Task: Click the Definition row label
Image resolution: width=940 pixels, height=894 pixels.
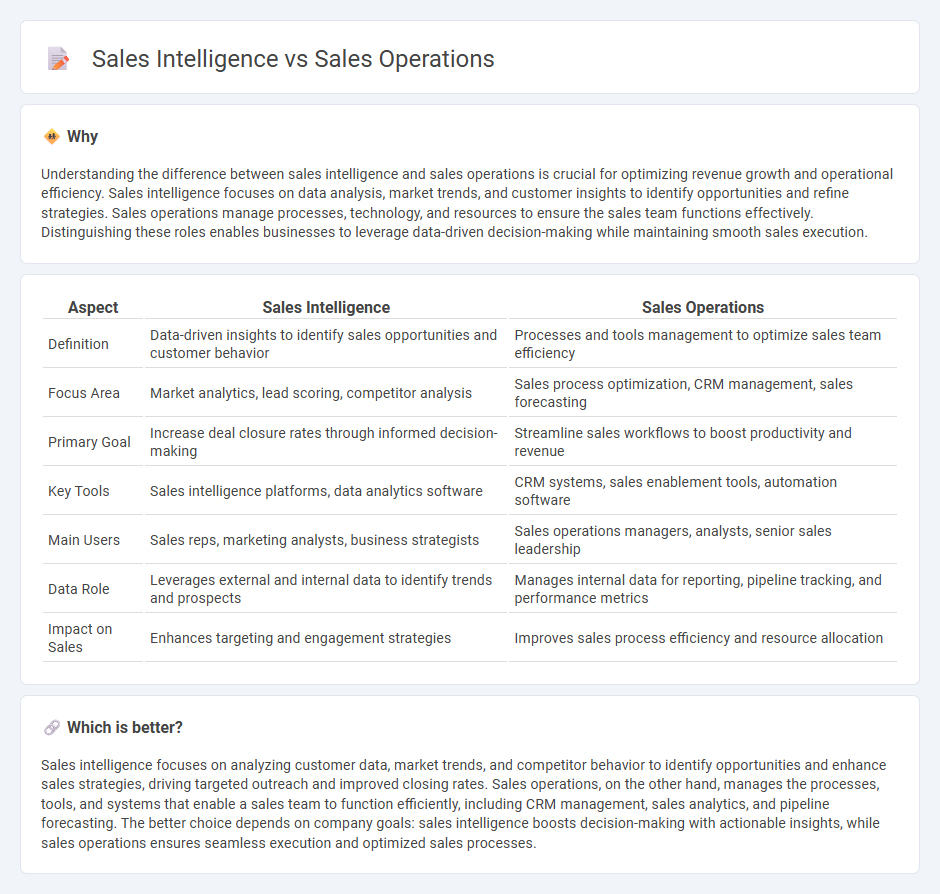Action: point(78,344)
